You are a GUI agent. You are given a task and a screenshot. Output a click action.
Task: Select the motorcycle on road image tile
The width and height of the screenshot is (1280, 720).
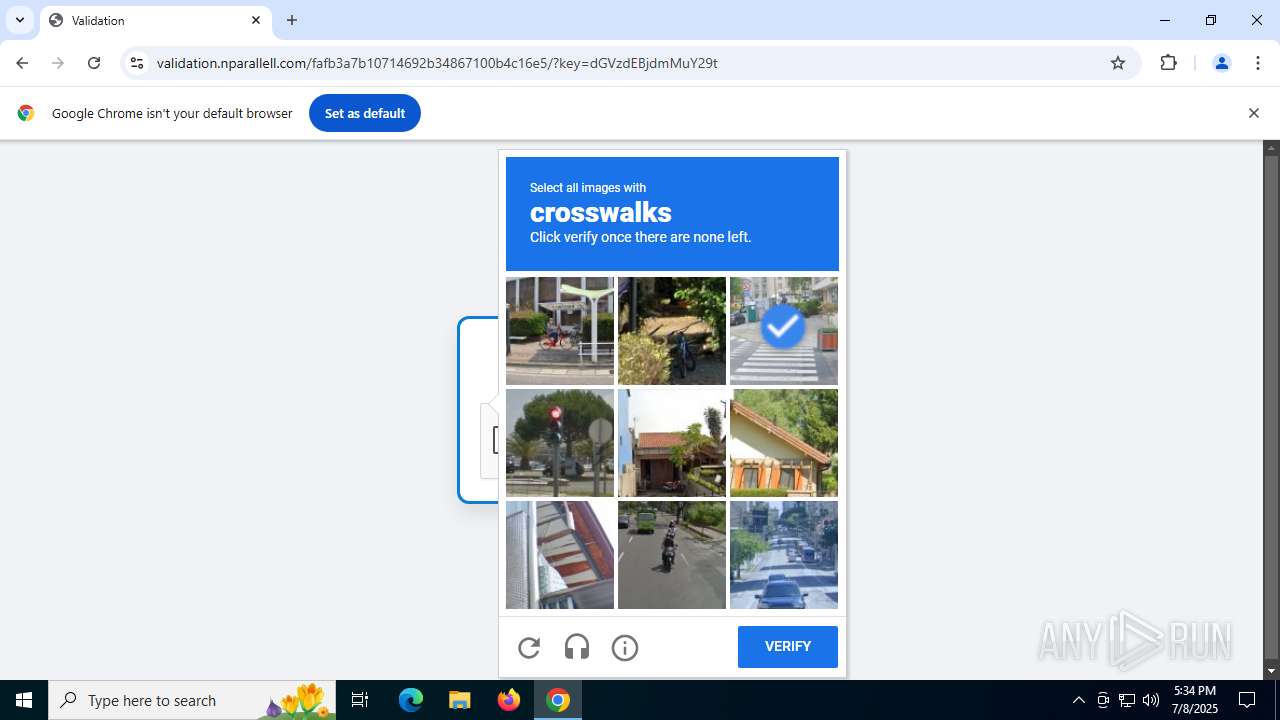(672, 555)
